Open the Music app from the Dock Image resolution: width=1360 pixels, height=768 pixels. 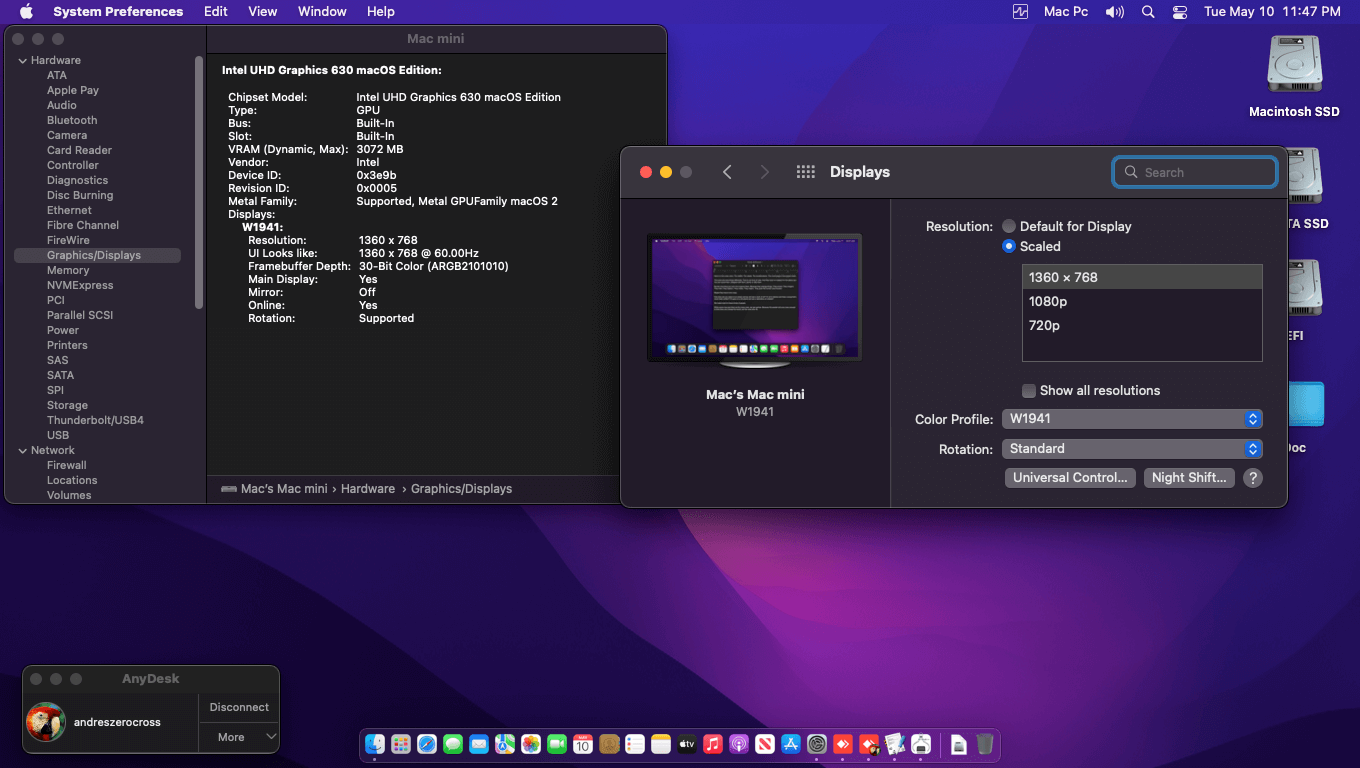713,744
